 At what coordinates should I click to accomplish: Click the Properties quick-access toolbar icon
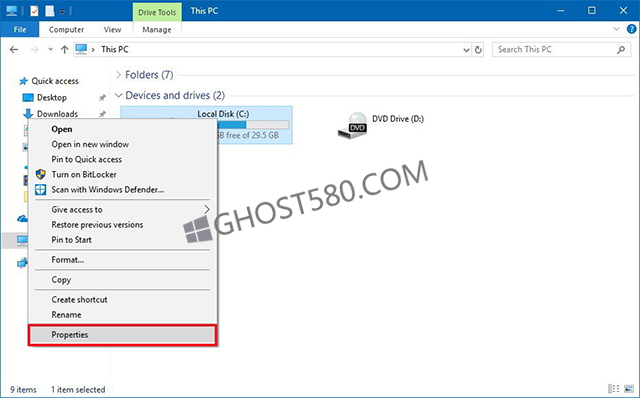pyautogui.click(x=34, y=11)
